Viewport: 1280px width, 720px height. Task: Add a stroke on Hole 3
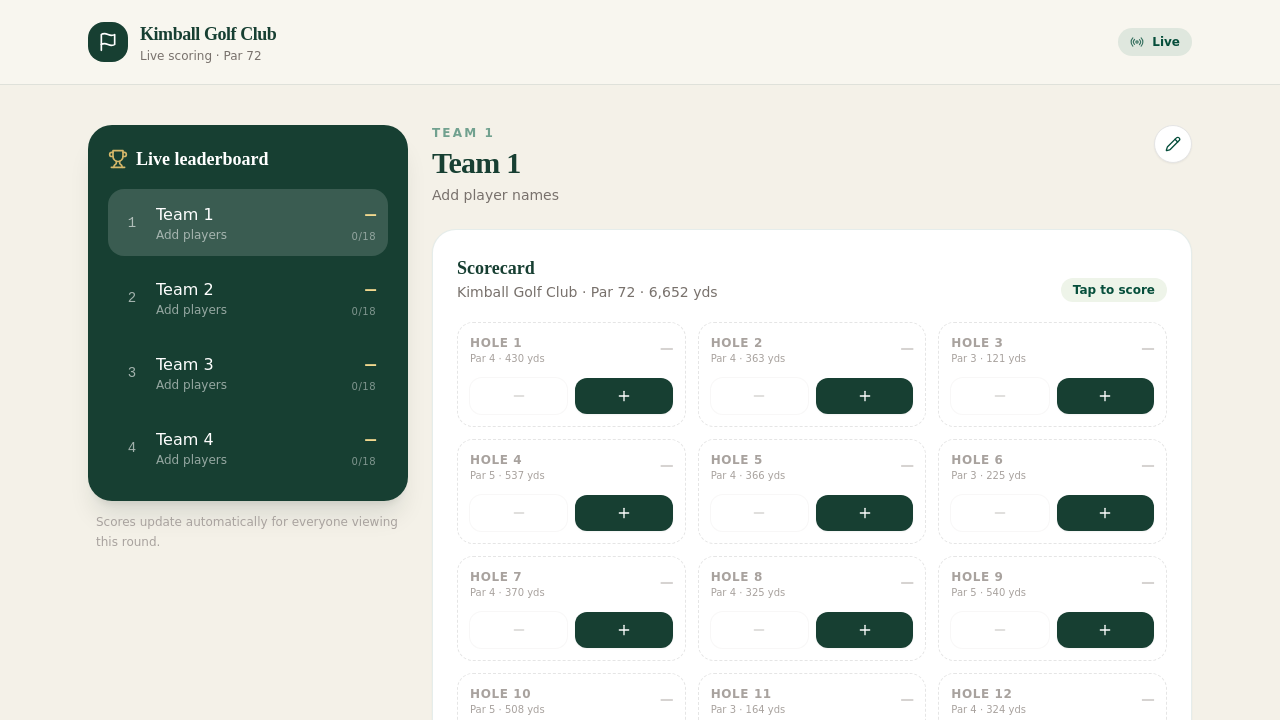click(1105, 396)
